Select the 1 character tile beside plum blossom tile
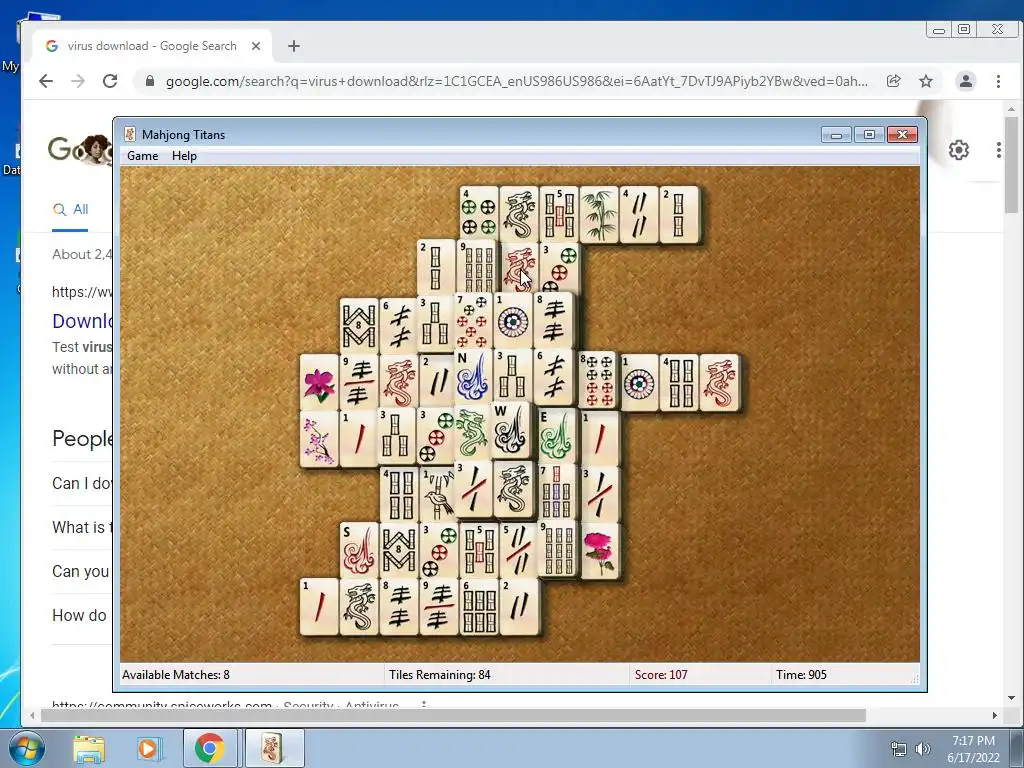The width and height of the screenshot is (1024, 768). (x=359, y=439)
